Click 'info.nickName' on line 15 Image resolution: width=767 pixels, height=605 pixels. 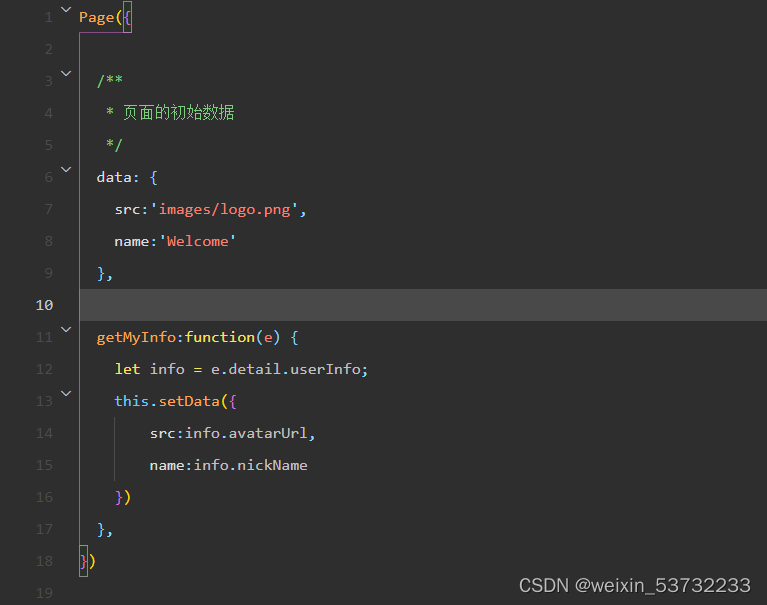[250, 465]
